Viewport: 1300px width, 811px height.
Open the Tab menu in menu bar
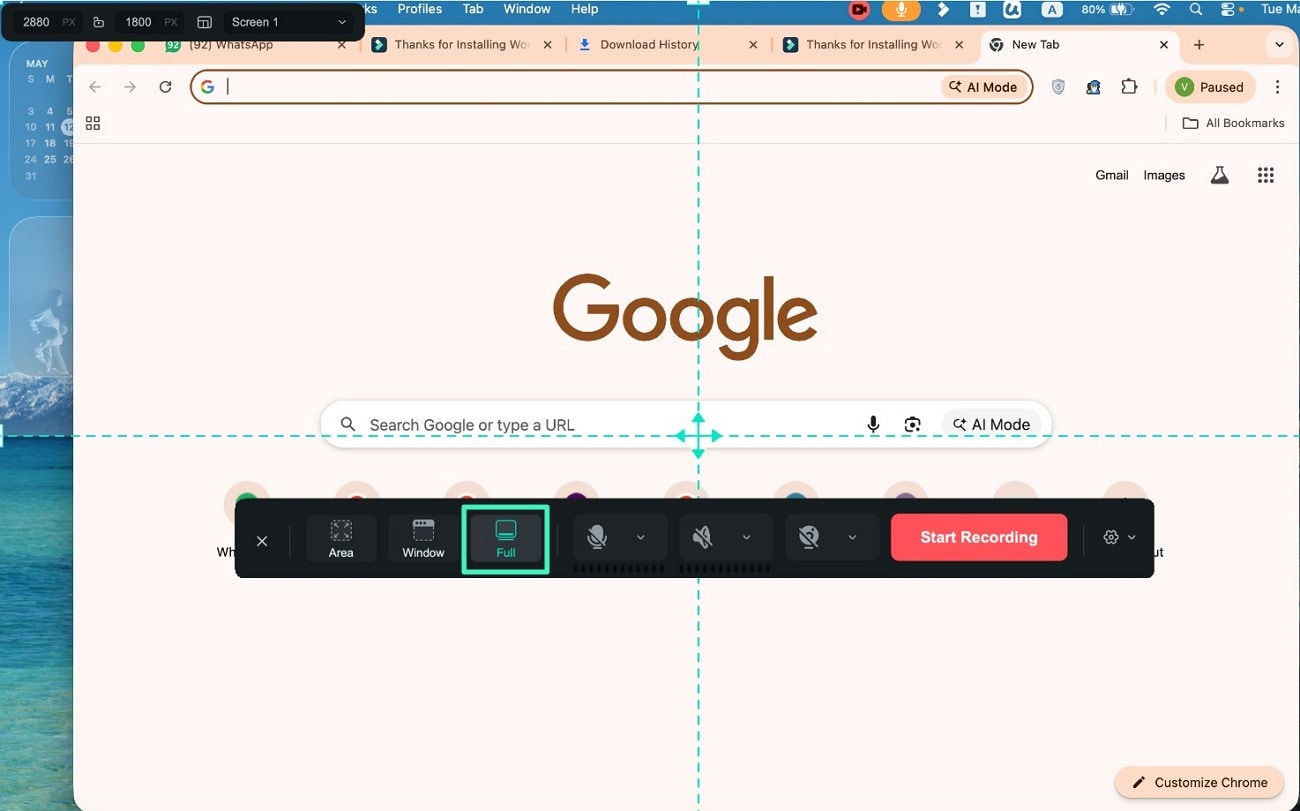tap(473, 9)
